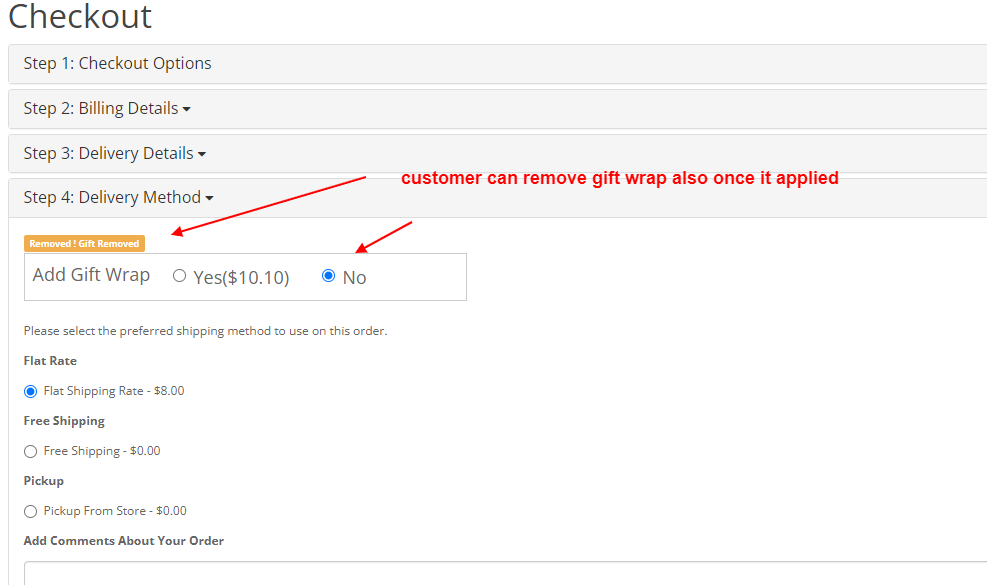This screenshot has width=987, height=585.
Task: Select Pickup From Store shipping method
Action: tap(30, 510)
